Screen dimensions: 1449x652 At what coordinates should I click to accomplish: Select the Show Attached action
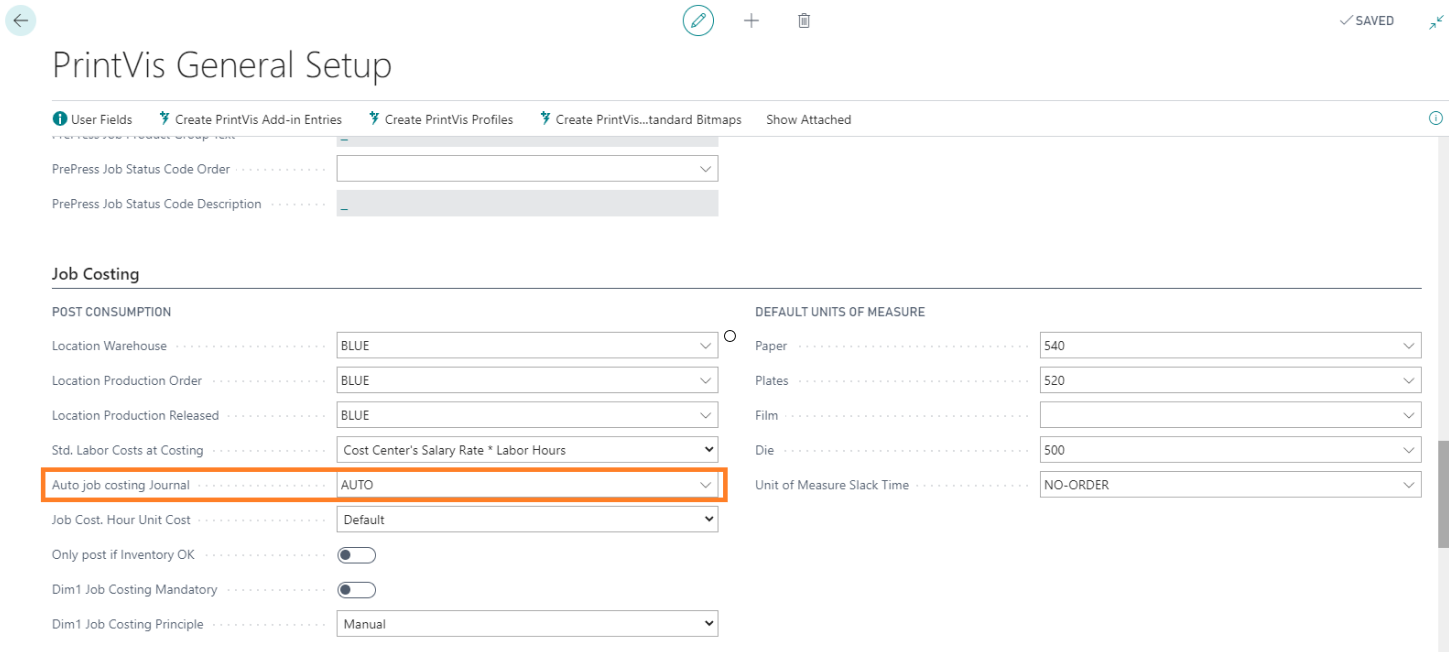[808, 119]
